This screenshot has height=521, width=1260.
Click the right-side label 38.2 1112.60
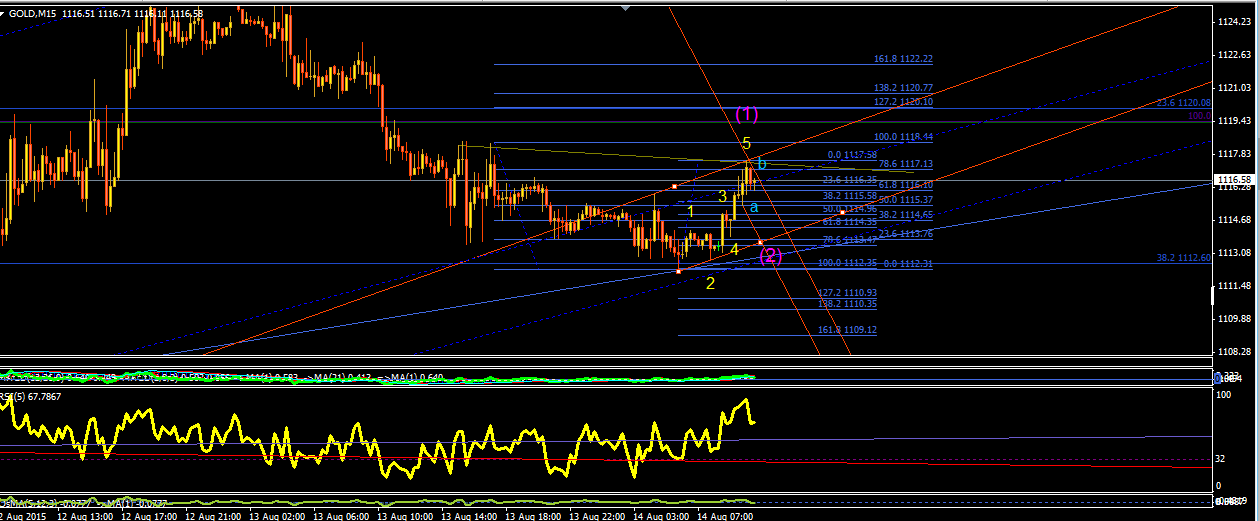click(x=1183, y=257)
